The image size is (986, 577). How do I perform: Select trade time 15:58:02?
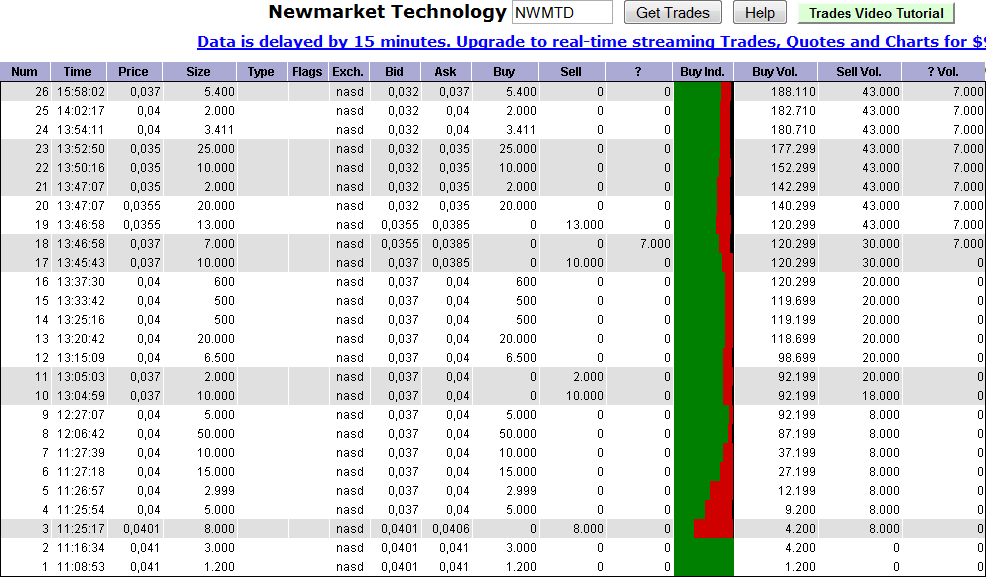pyautogui.click(x=80, y=92)
